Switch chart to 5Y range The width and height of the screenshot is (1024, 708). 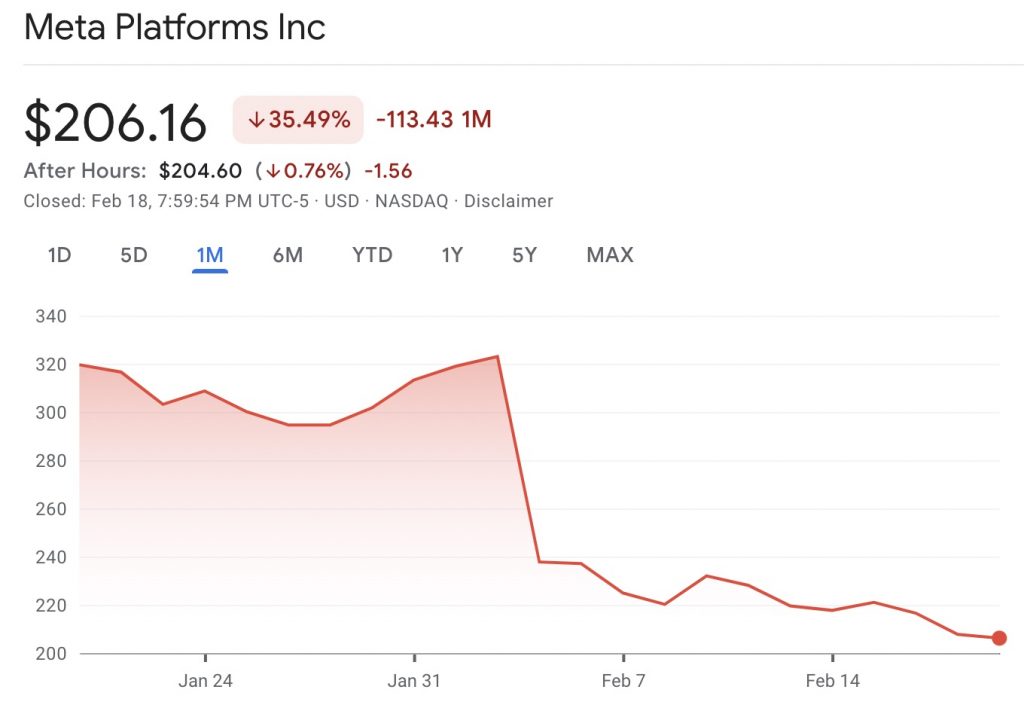[x=524, y=255]
